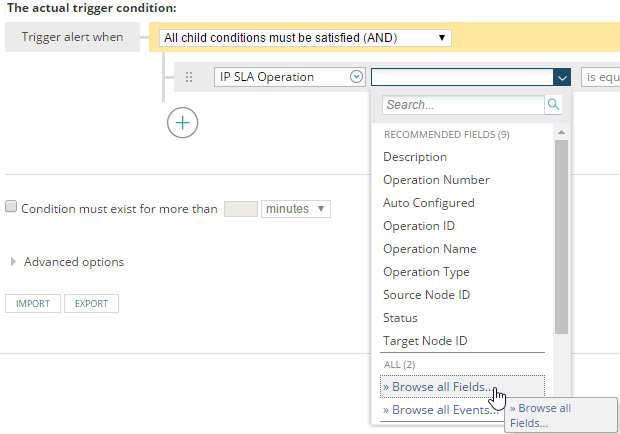The image size is (620, 434).
Task: Open the minutes unit dropdown
Action: (x=295, y=208)
